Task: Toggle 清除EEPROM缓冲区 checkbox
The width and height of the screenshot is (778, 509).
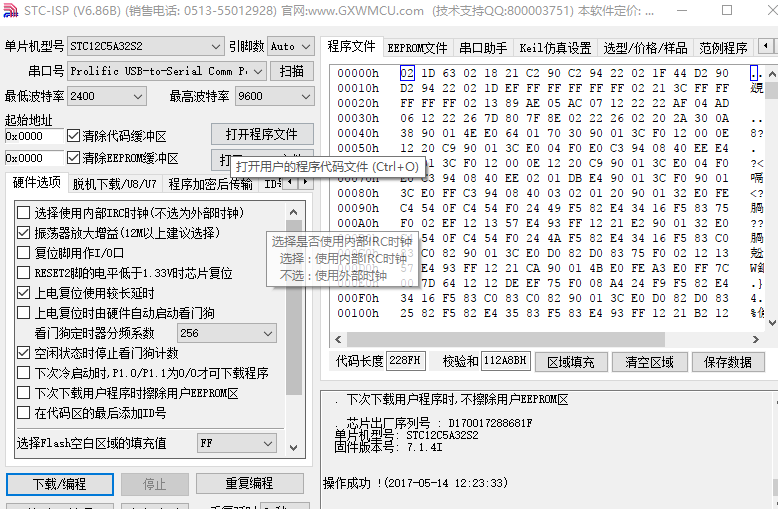Action: (73, 158)
